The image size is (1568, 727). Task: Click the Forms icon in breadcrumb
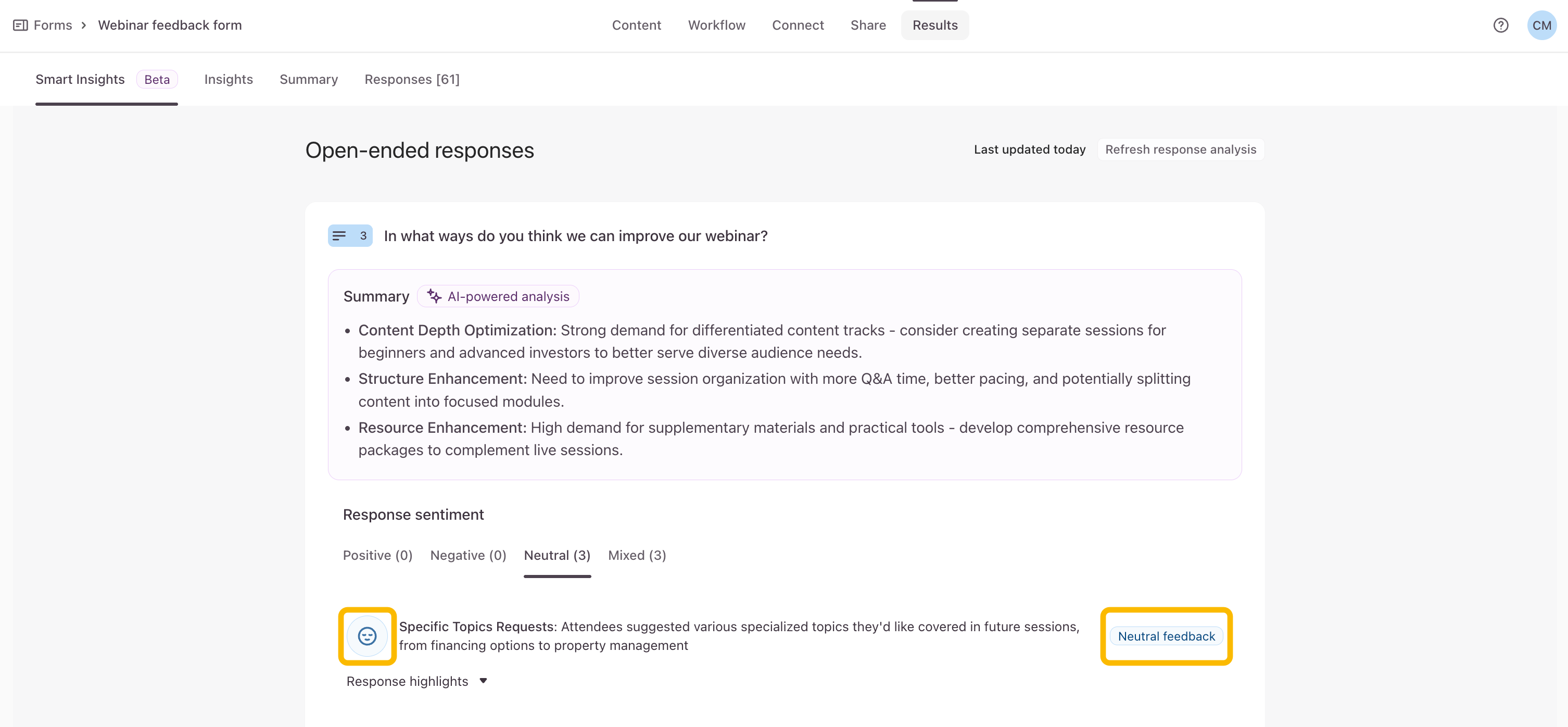[20, 25]
